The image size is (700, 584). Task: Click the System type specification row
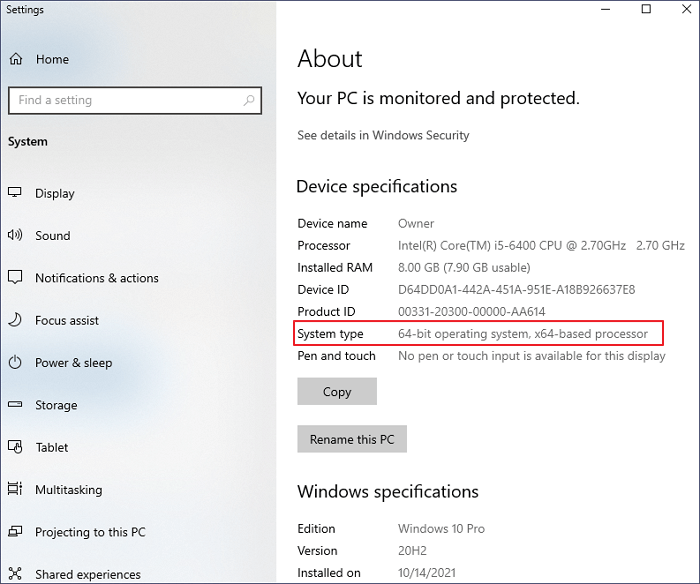point(479,334)
